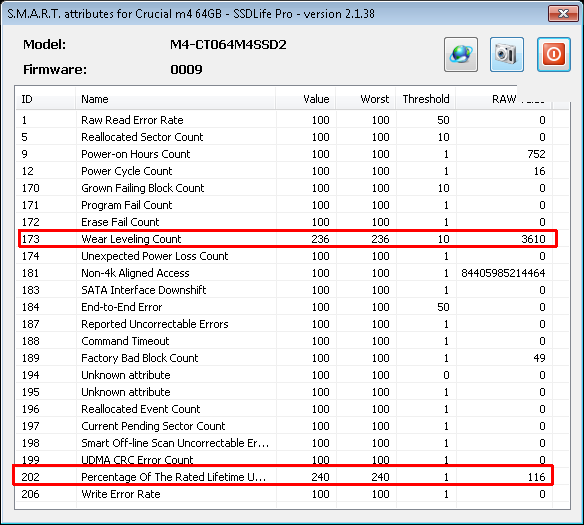The image size is (584, 525).
Task: Click the RAW column header
Action: (504, 99)
